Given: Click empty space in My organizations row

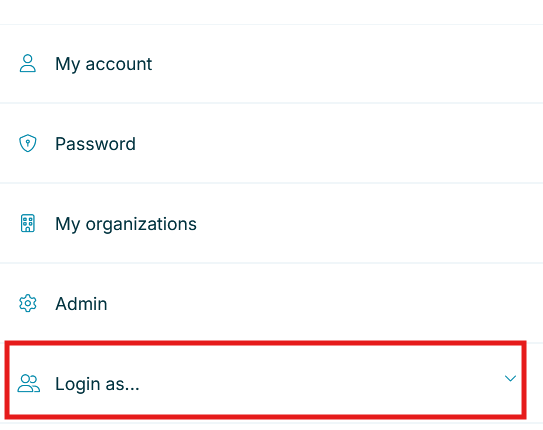Looking at the screenshot, I should pyautogui.click(x=364, y=223).
